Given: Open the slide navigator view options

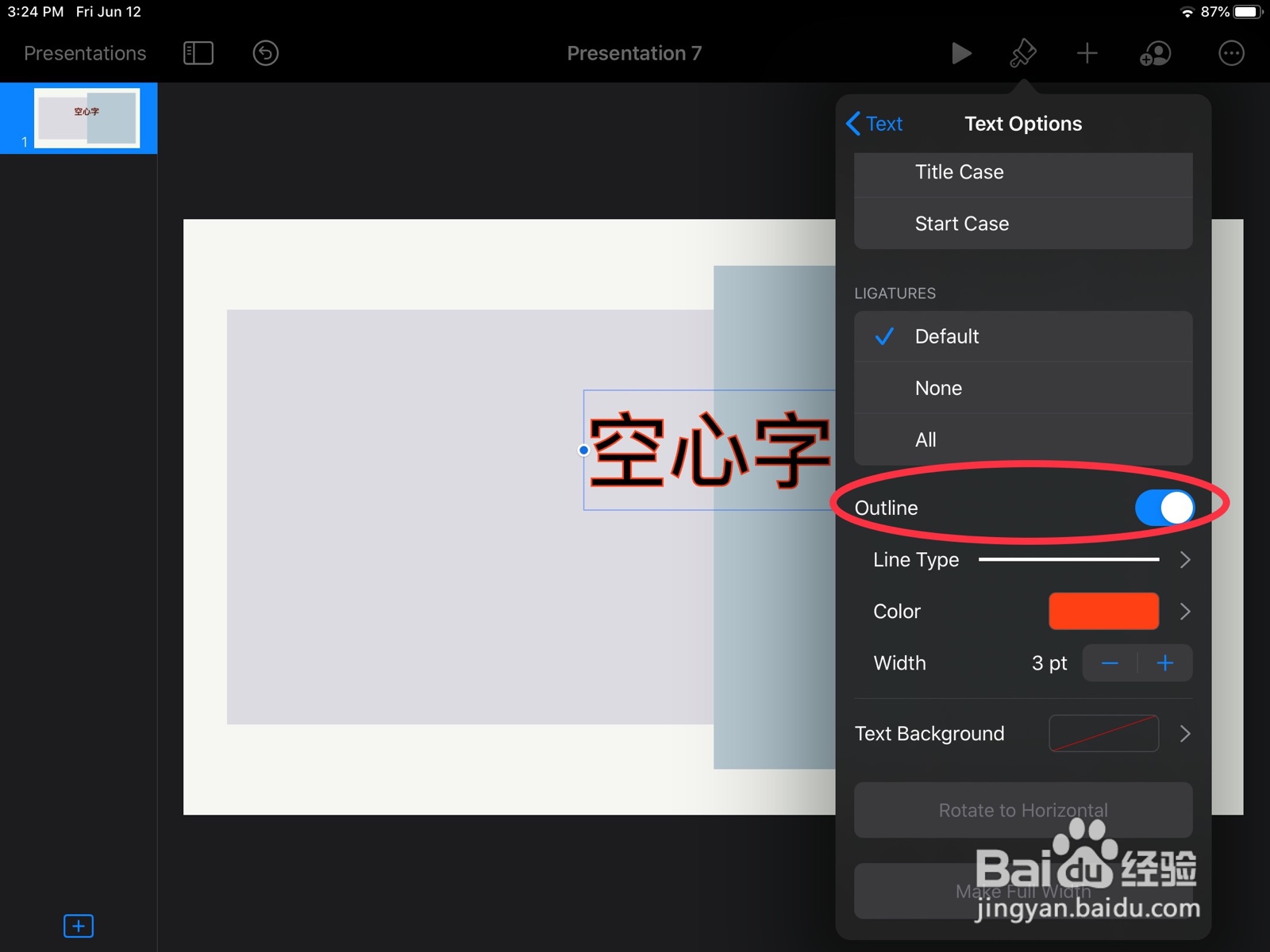Looking at the screenshot, I should (198, 53).
